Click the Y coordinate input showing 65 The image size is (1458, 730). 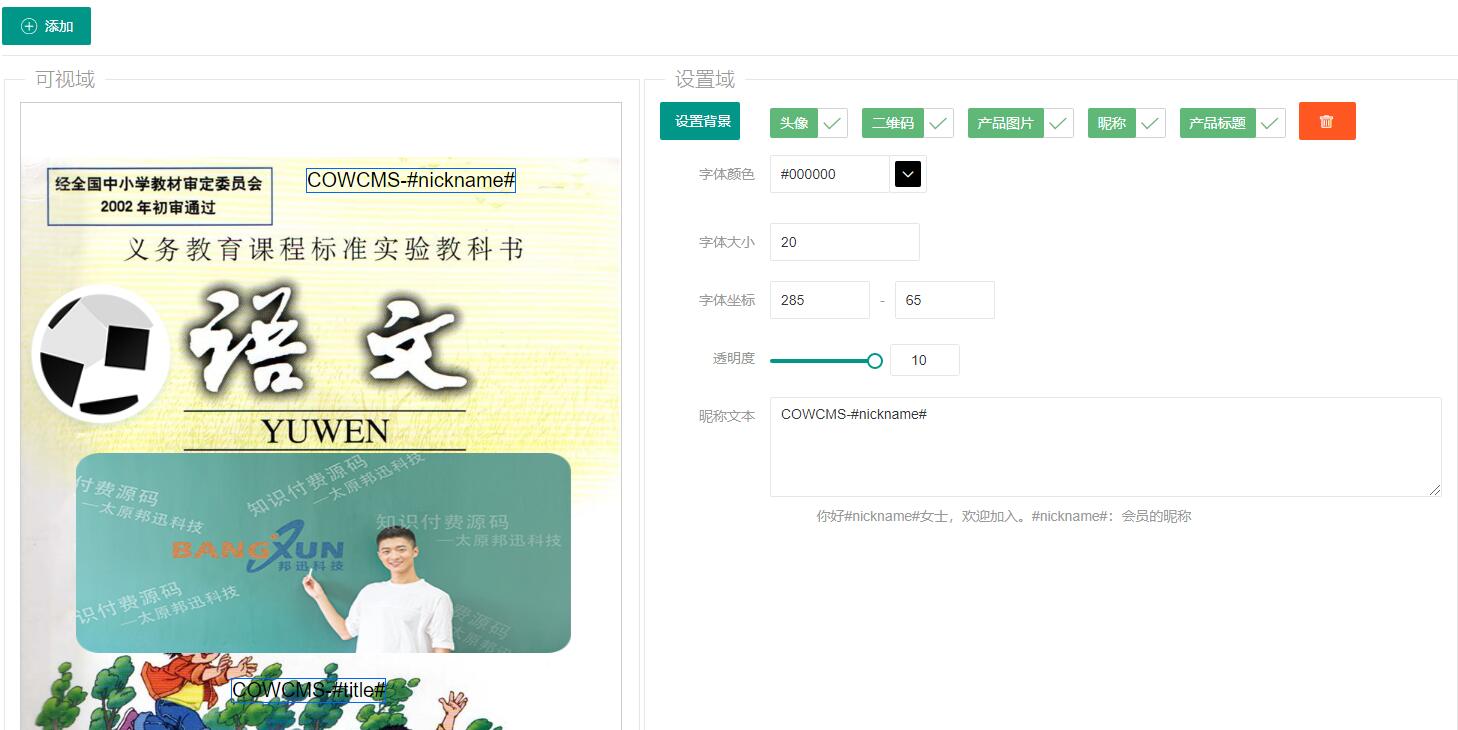click(944, 300)
